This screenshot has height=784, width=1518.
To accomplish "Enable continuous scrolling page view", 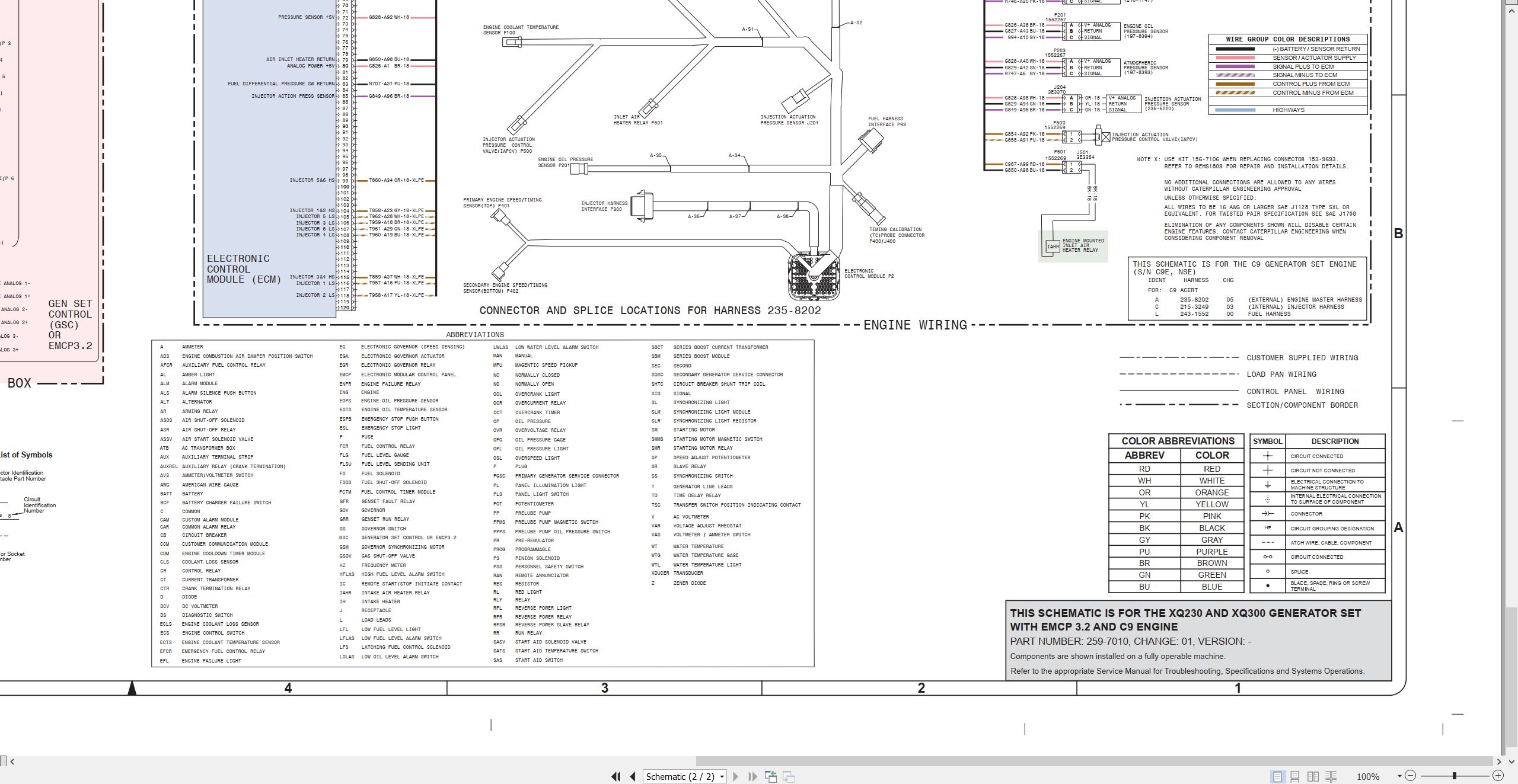I will 1295,776.
